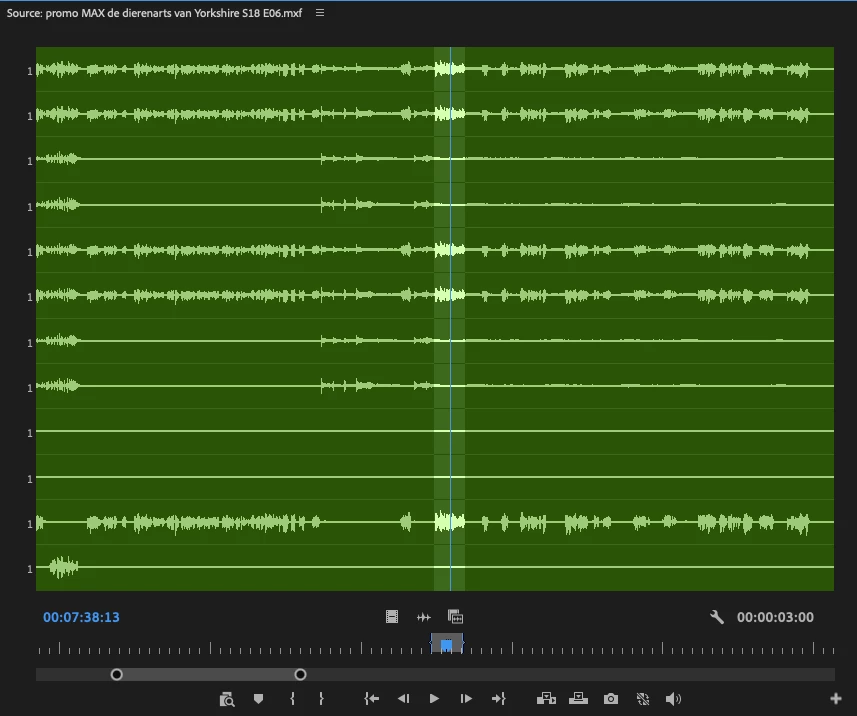Click the Mark In brace button

coord(293,699)
